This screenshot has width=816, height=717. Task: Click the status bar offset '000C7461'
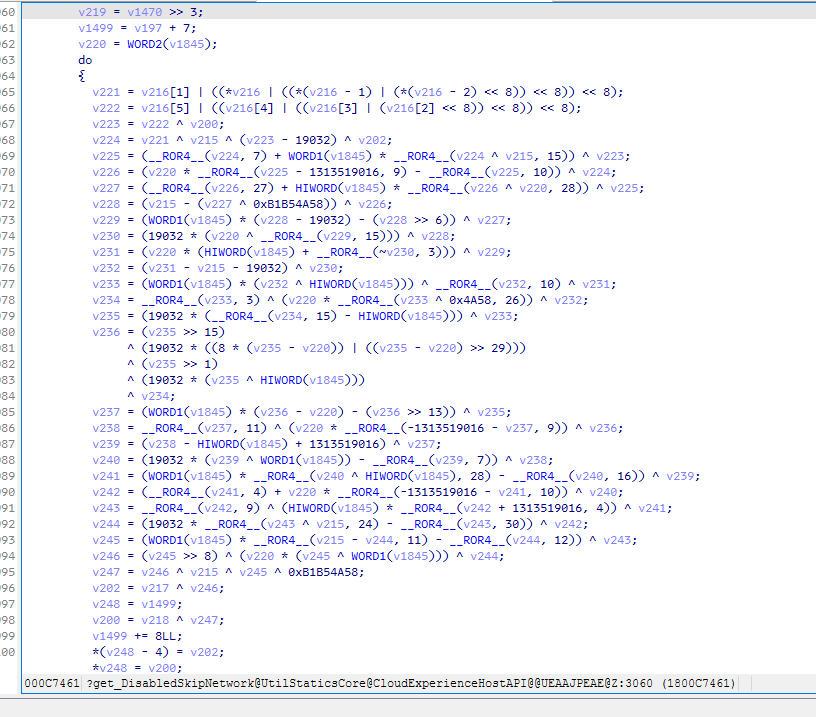52,683
